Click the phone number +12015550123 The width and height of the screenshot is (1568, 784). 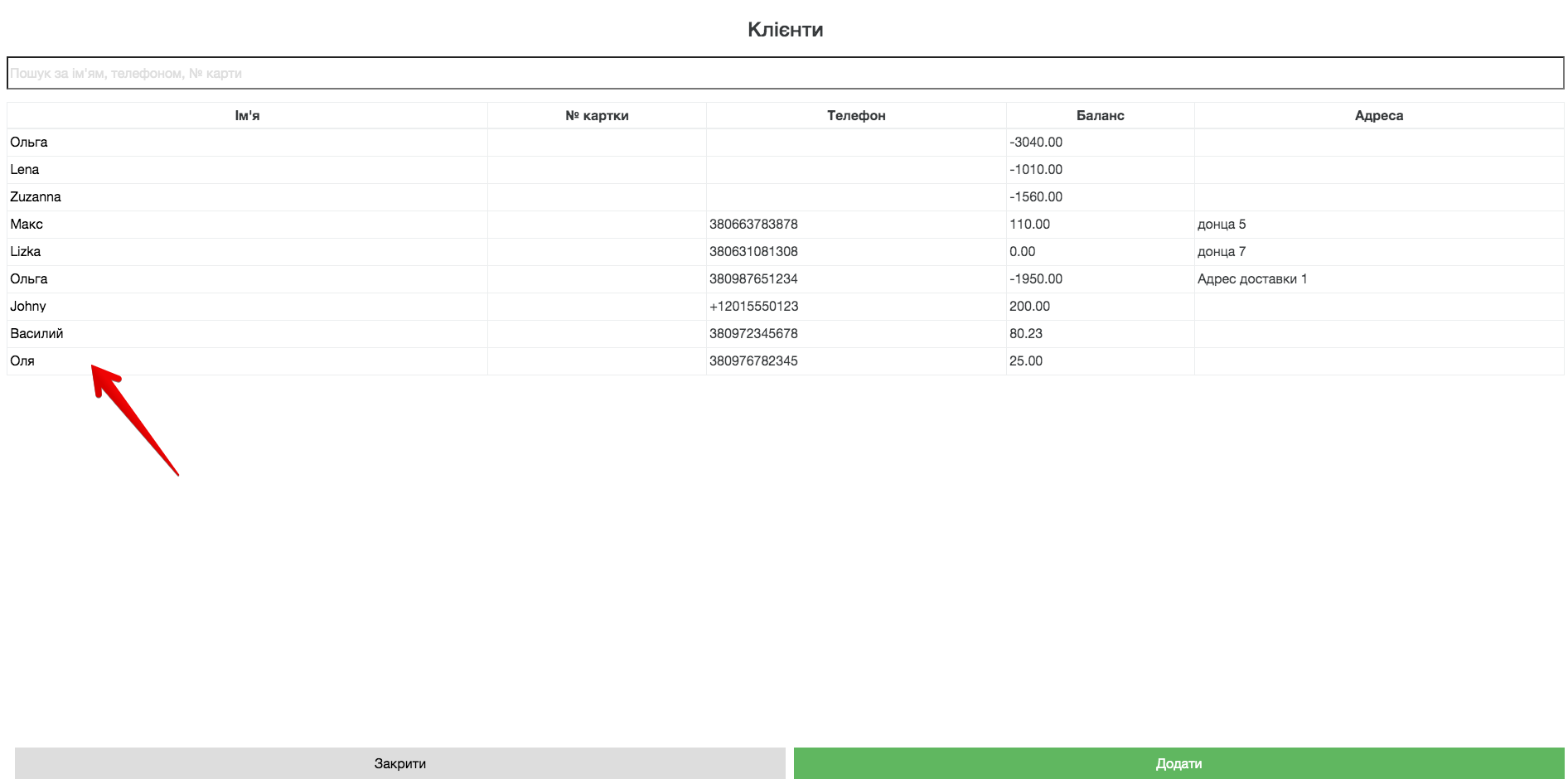point(753,307)
